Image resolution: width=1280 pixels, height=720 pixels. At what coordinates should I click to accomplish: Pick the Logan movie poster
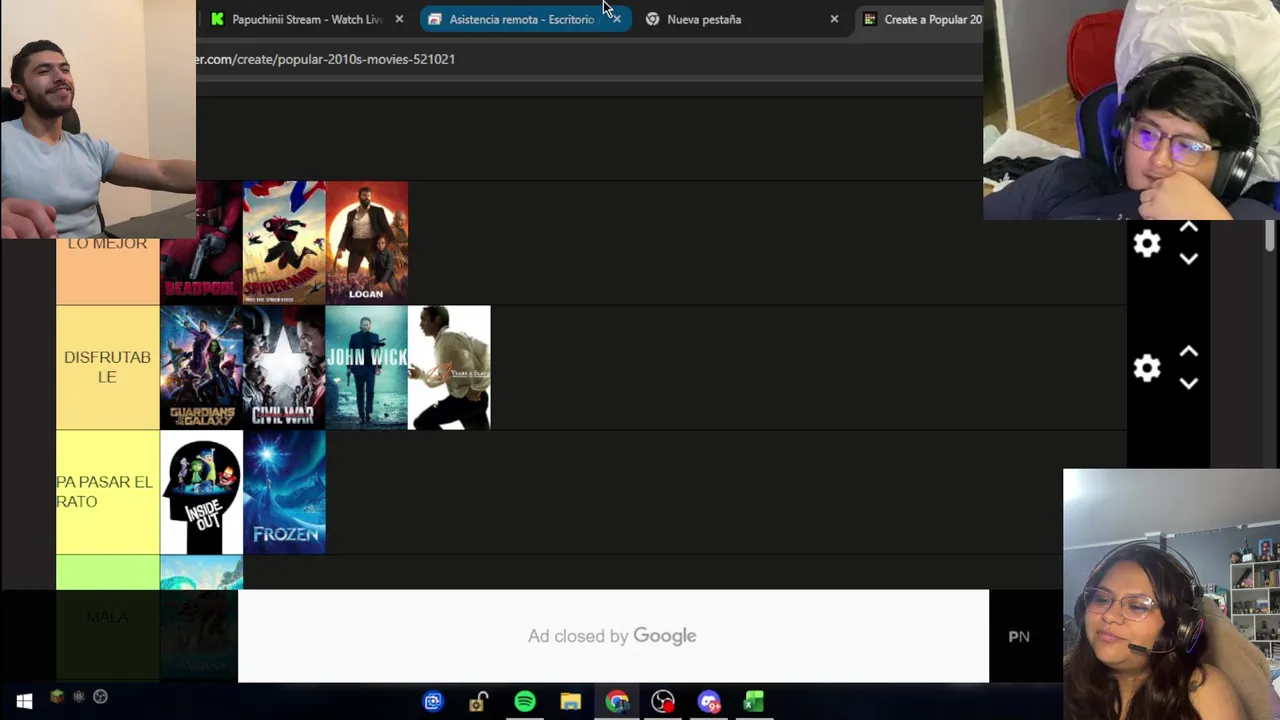click(x=367, y=243)
